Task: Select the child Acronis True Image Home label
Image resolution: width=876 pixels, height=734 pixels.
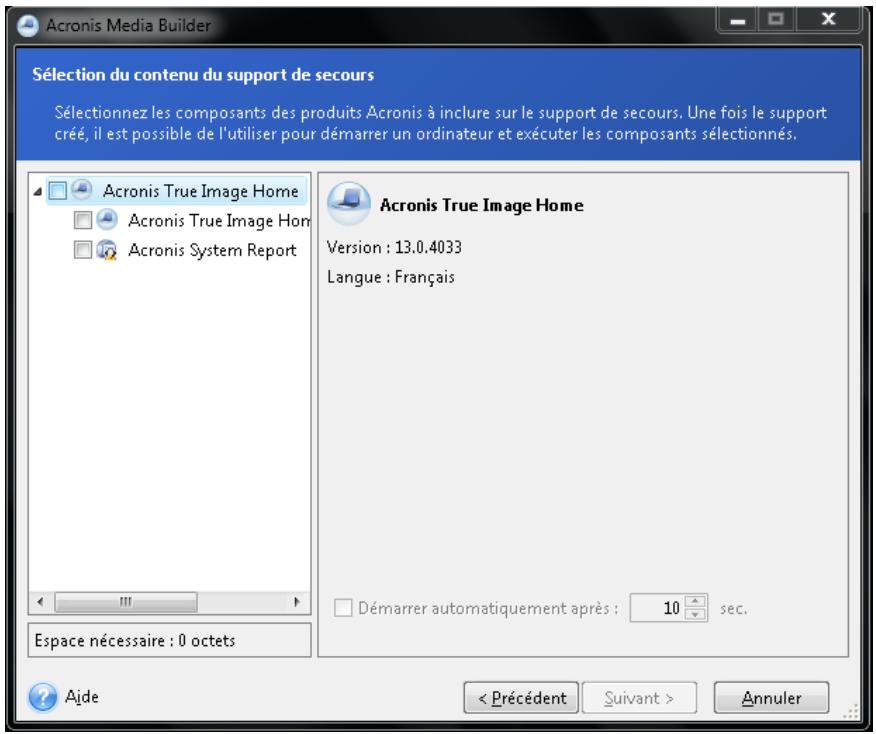Action: (x=219, y=221)
